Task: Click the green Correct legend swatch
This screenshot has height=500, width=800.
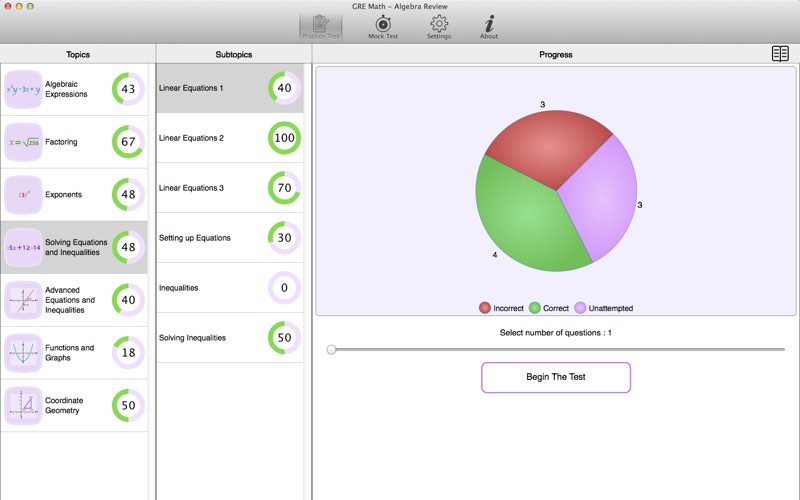Action: click(535, 308)
